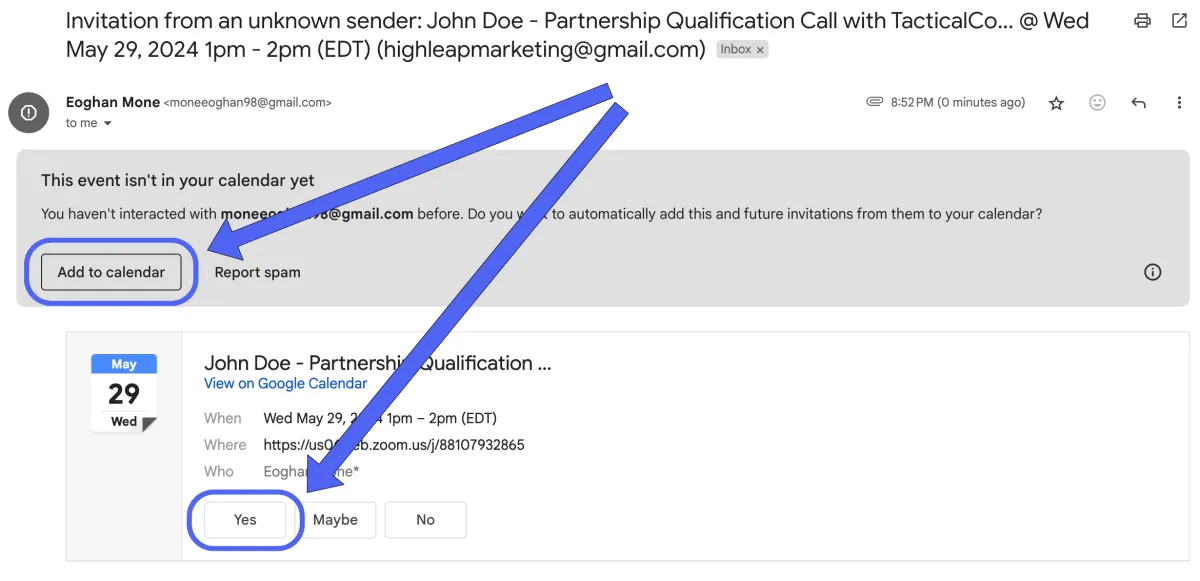Click the print all icon

click(1142, 21)
